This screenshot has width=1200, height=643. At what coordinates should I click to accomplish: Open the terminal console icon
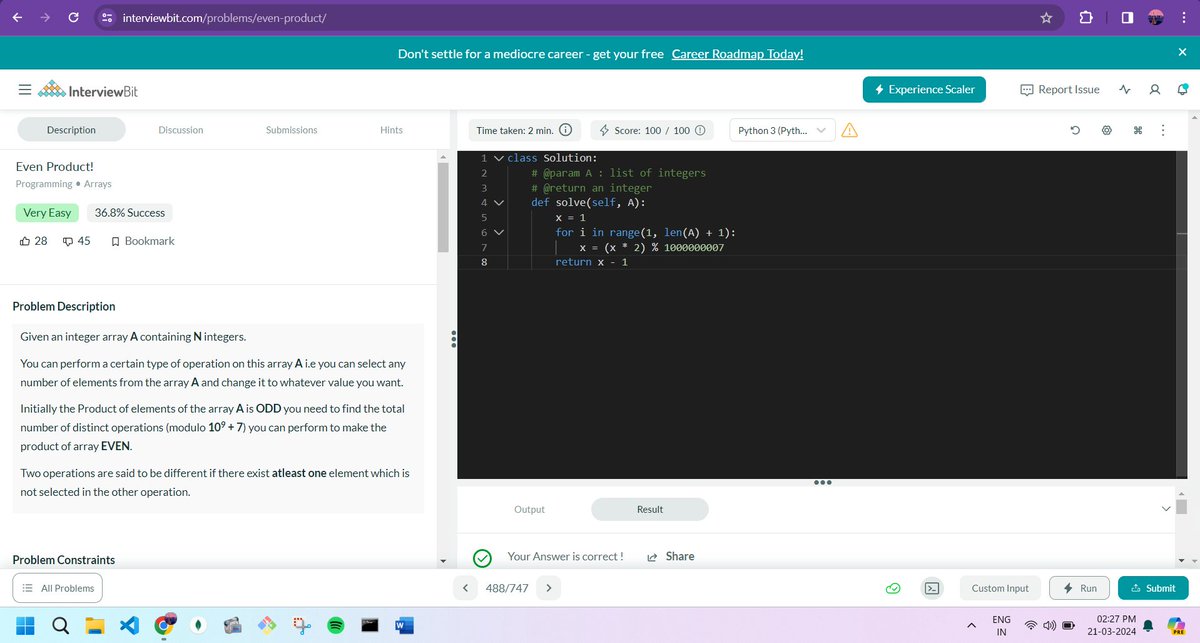click(x=932, y=588)
